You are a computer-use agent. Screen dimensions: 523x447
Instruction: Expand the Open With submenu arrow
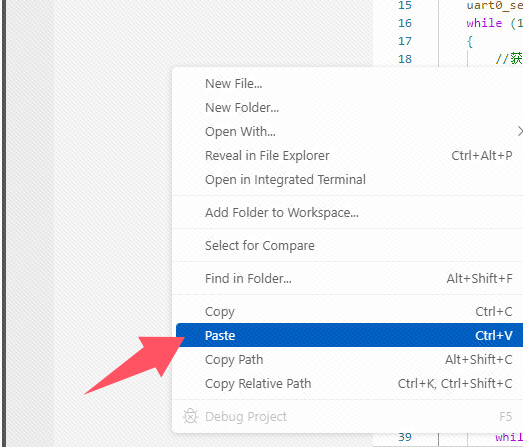pos(520,131)
